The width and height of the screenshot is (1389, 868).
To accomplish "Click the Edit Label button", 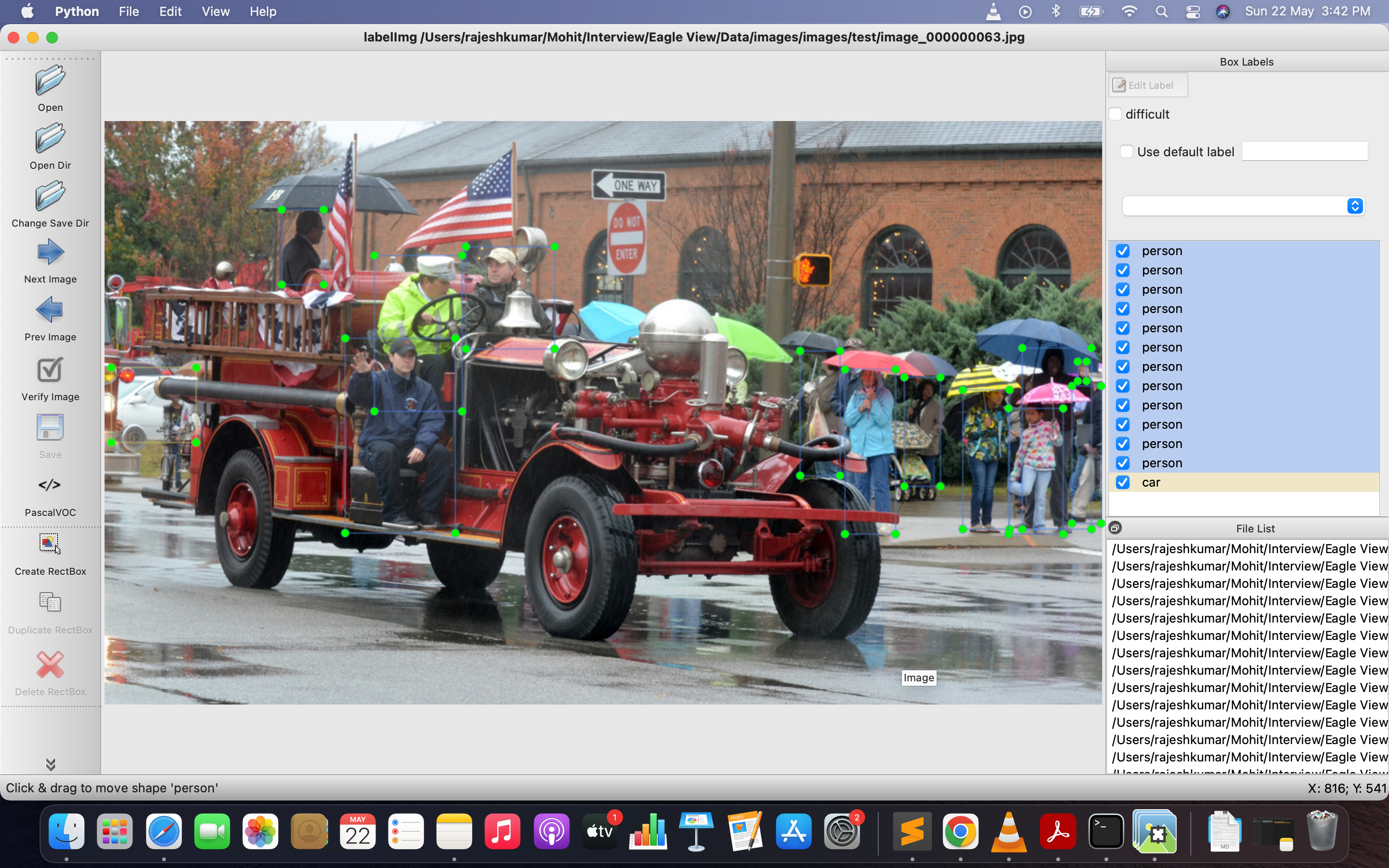I will (1147, 84).
